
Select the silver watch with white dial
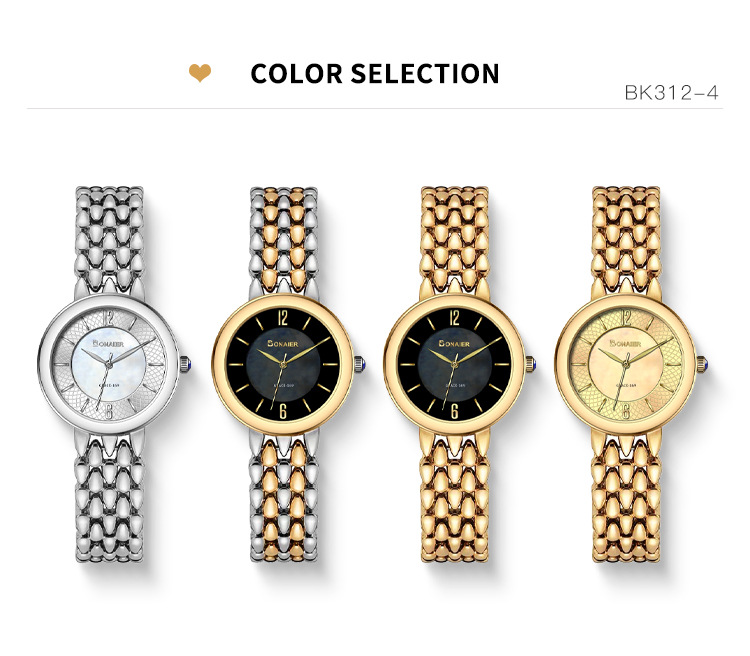[x=110, y=374]
